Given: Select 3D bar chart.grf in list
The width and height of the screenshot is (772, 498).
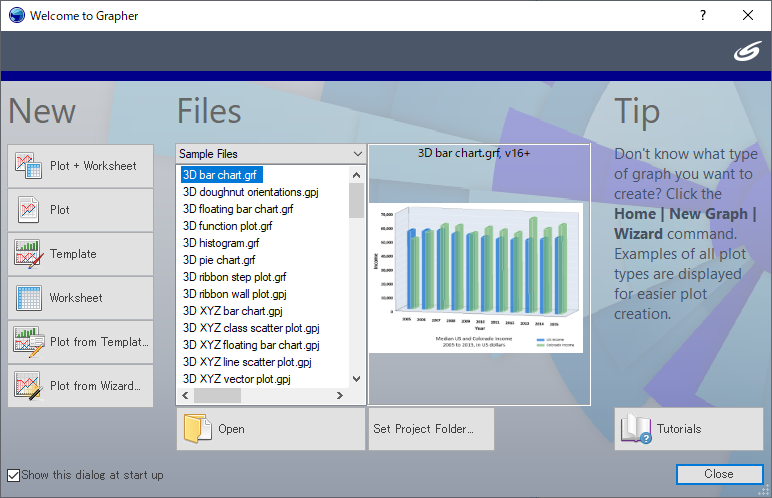Looking at the screenshot, I should [222, 175].
